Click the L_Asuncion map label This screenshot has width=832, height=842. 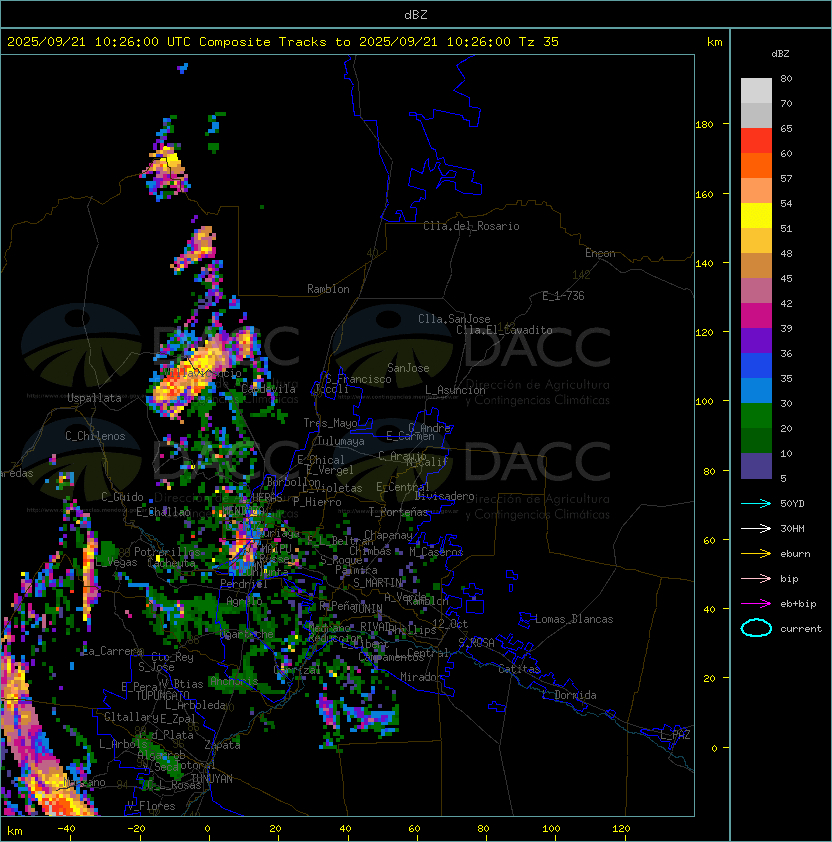point(455,390)
